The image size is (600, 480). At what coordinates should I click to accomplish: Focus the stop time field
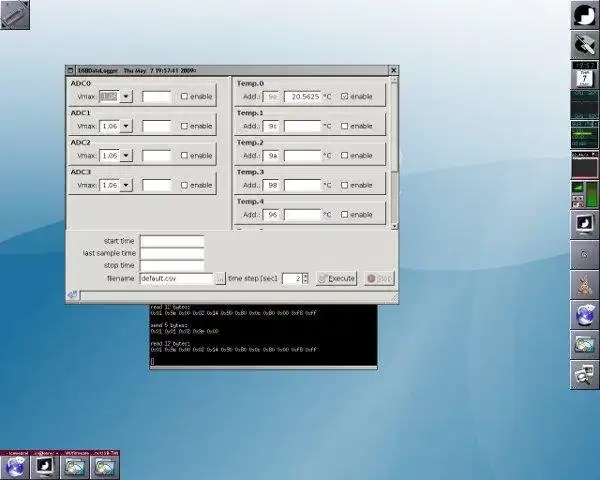(172, 265)
